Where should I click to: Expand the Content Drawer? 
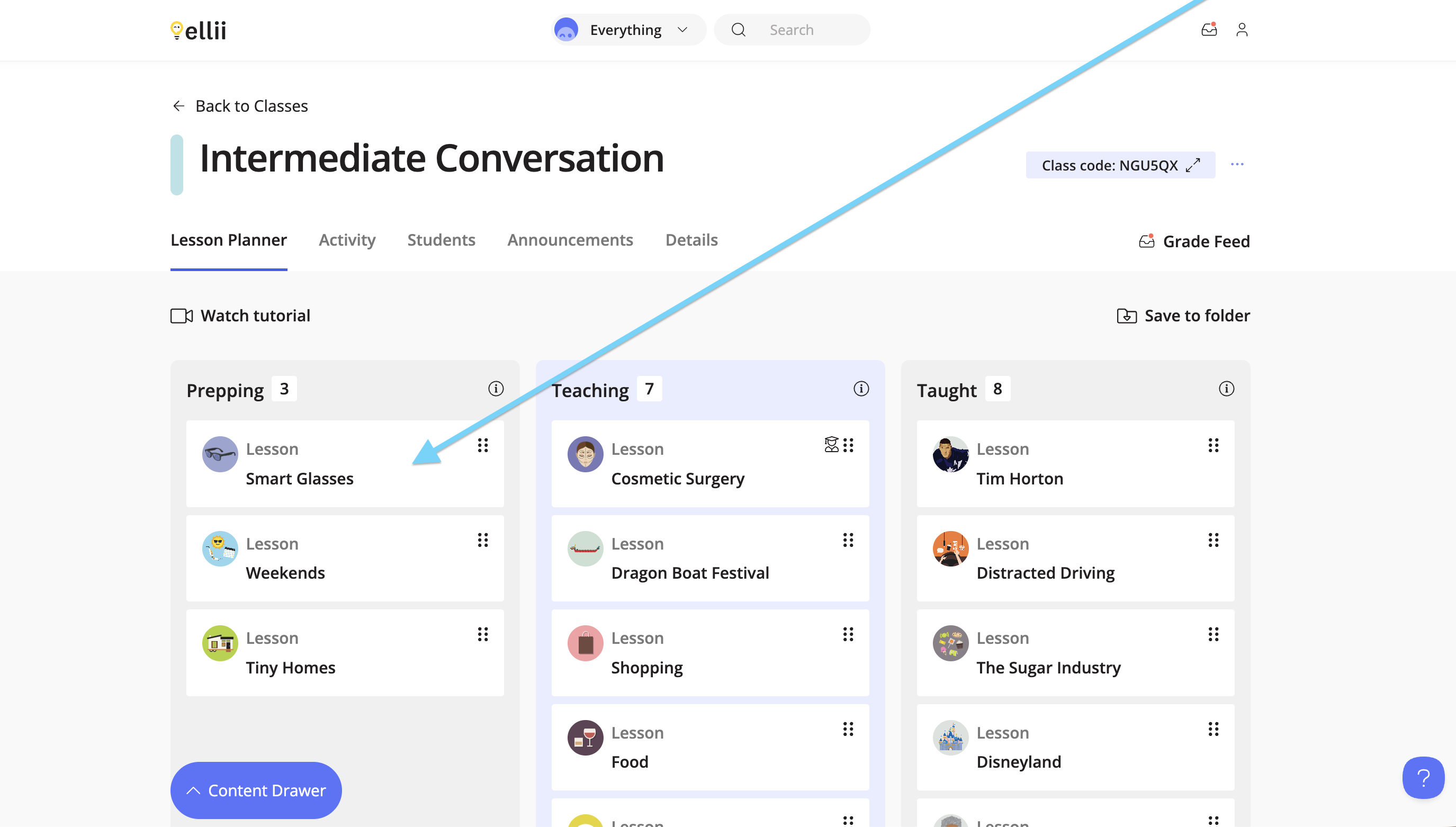[256, 790]
